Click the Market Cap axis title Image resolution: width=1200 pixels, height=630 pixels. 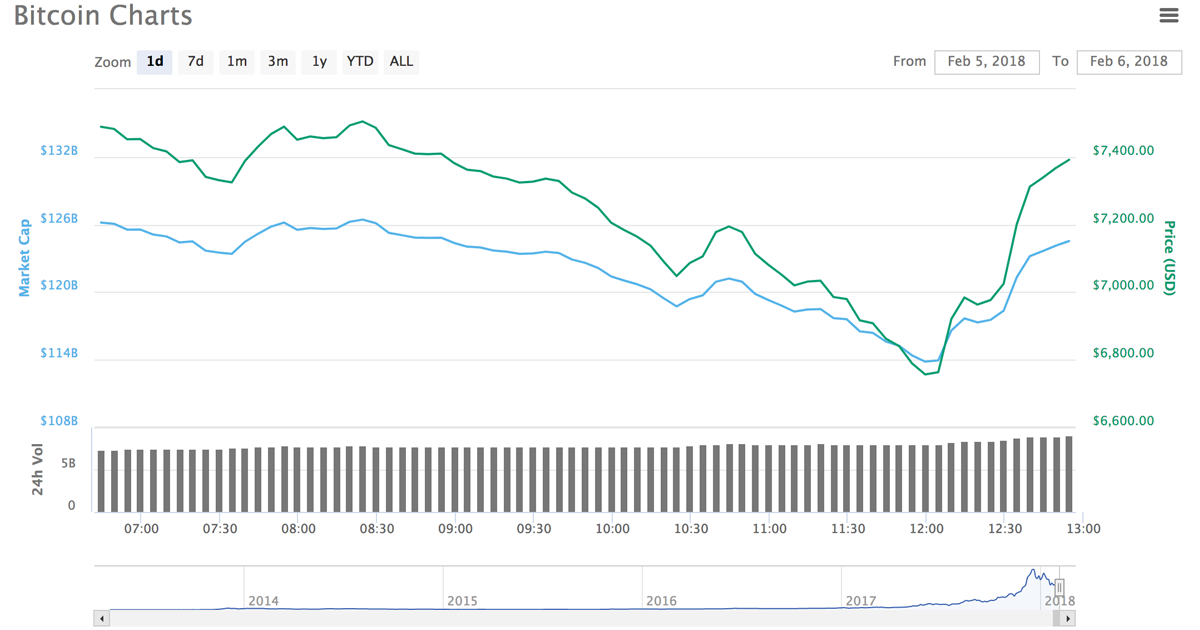(x=25, y=258)
